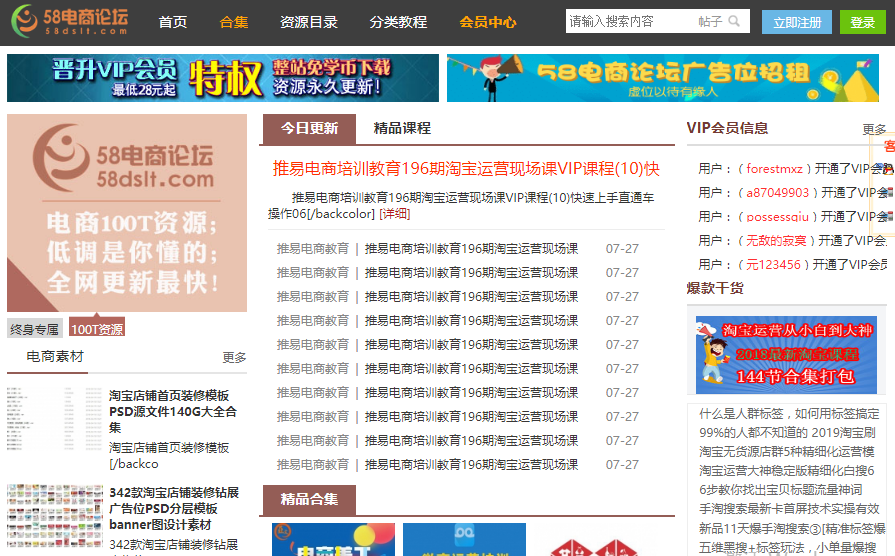
Task: Click the search magnifier icon
Action: coord(734,21)
